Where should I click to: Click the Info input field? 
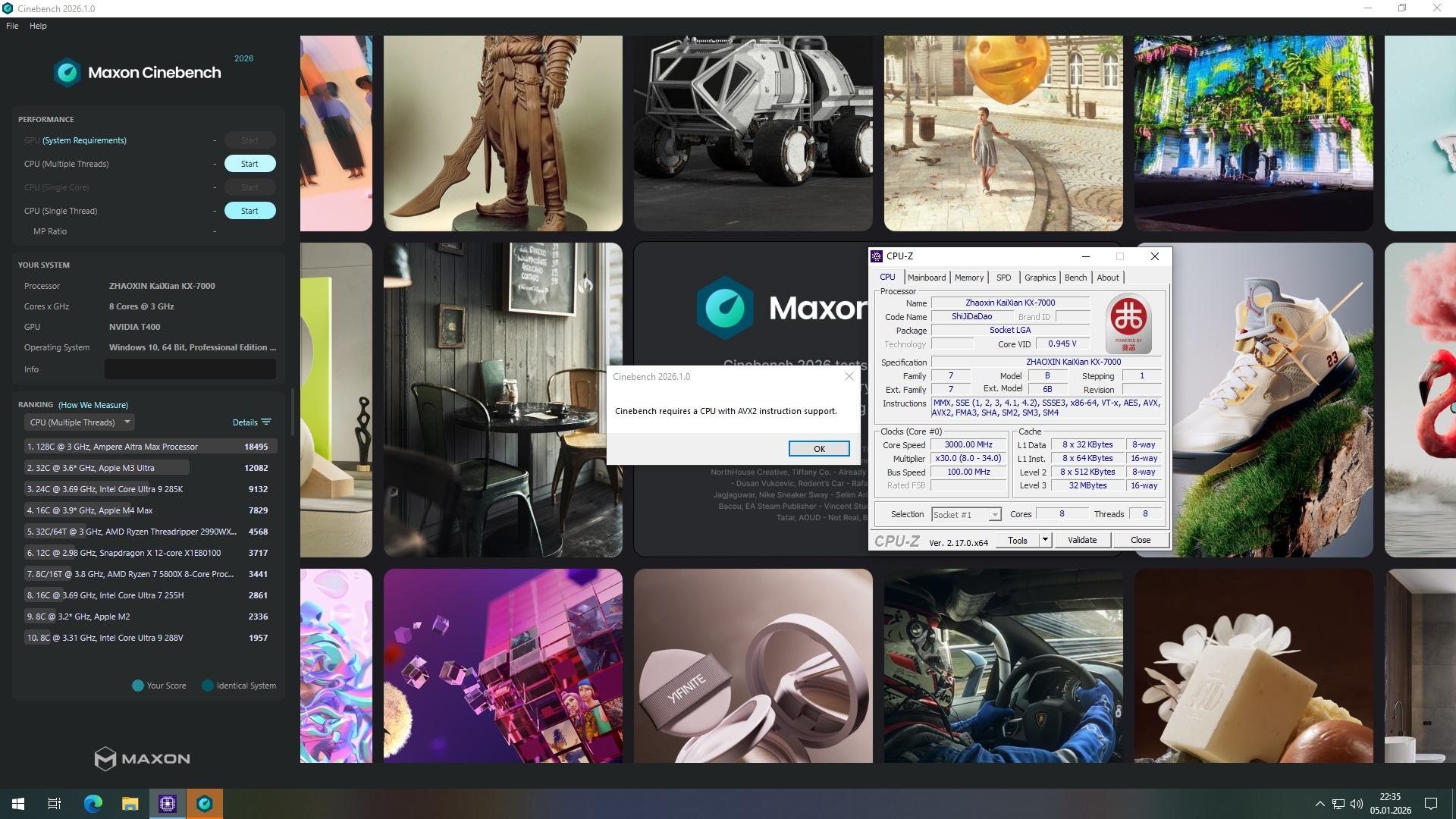click(190, 369)
